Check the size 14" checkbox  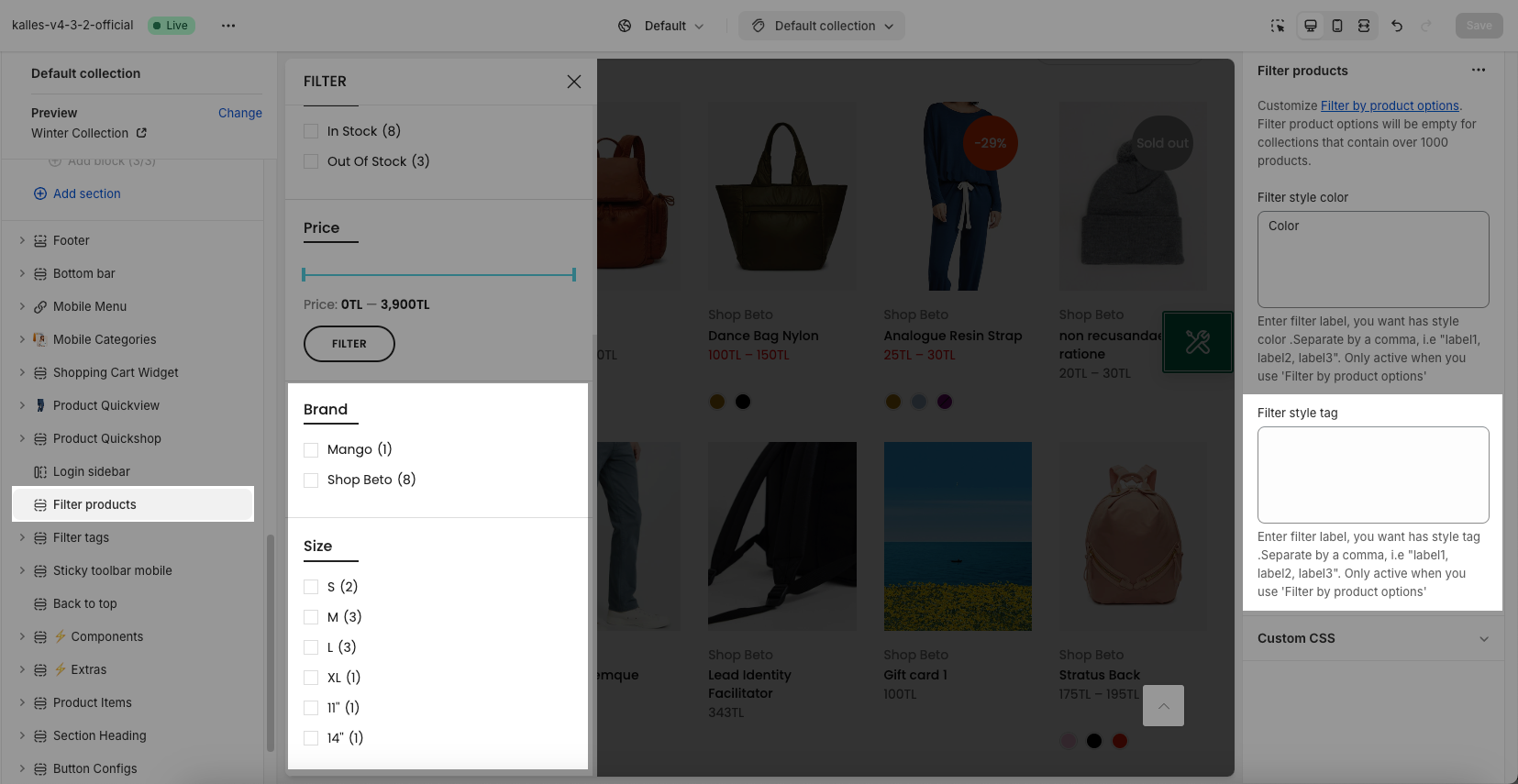311,738
